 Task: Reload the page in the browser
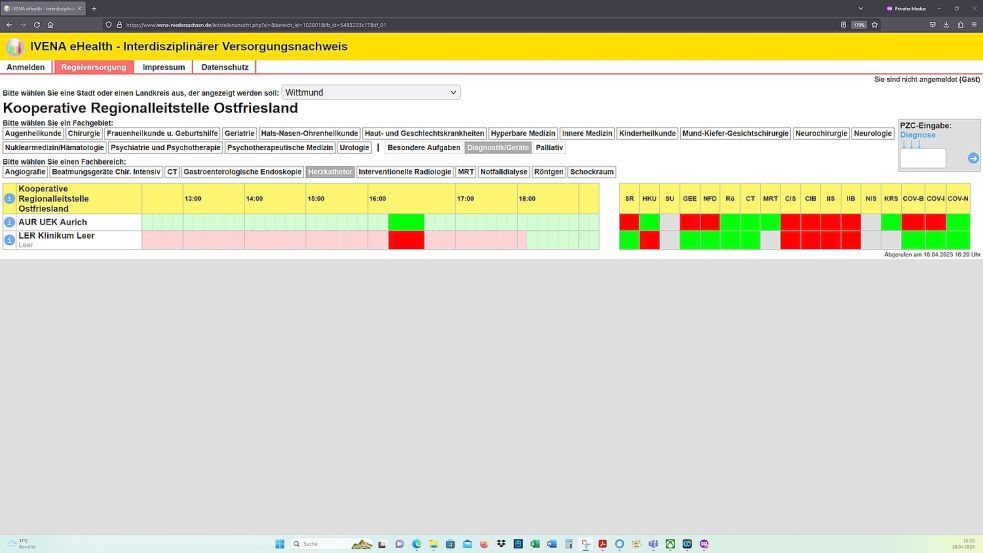pos(36,25)
